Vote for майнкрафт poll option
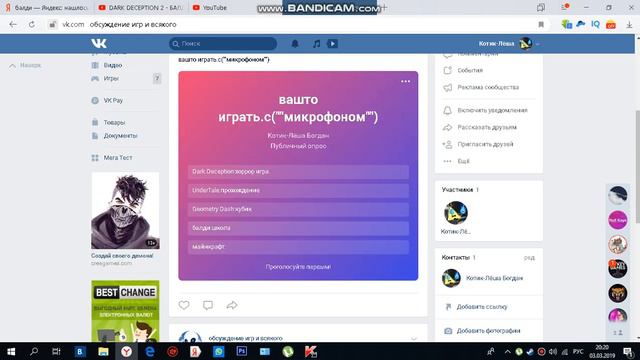Screen dimensions: 640x360 [x=298, y=247]
